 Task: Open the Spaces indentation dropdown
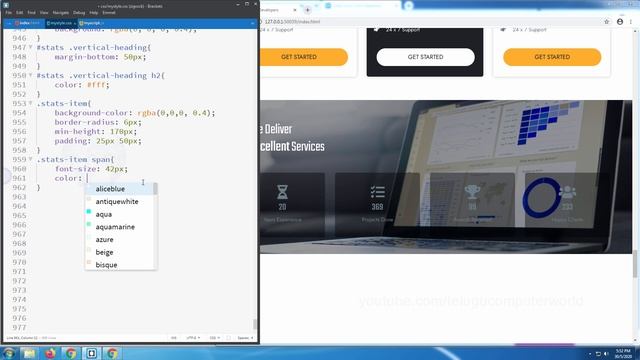click(245, 338)
